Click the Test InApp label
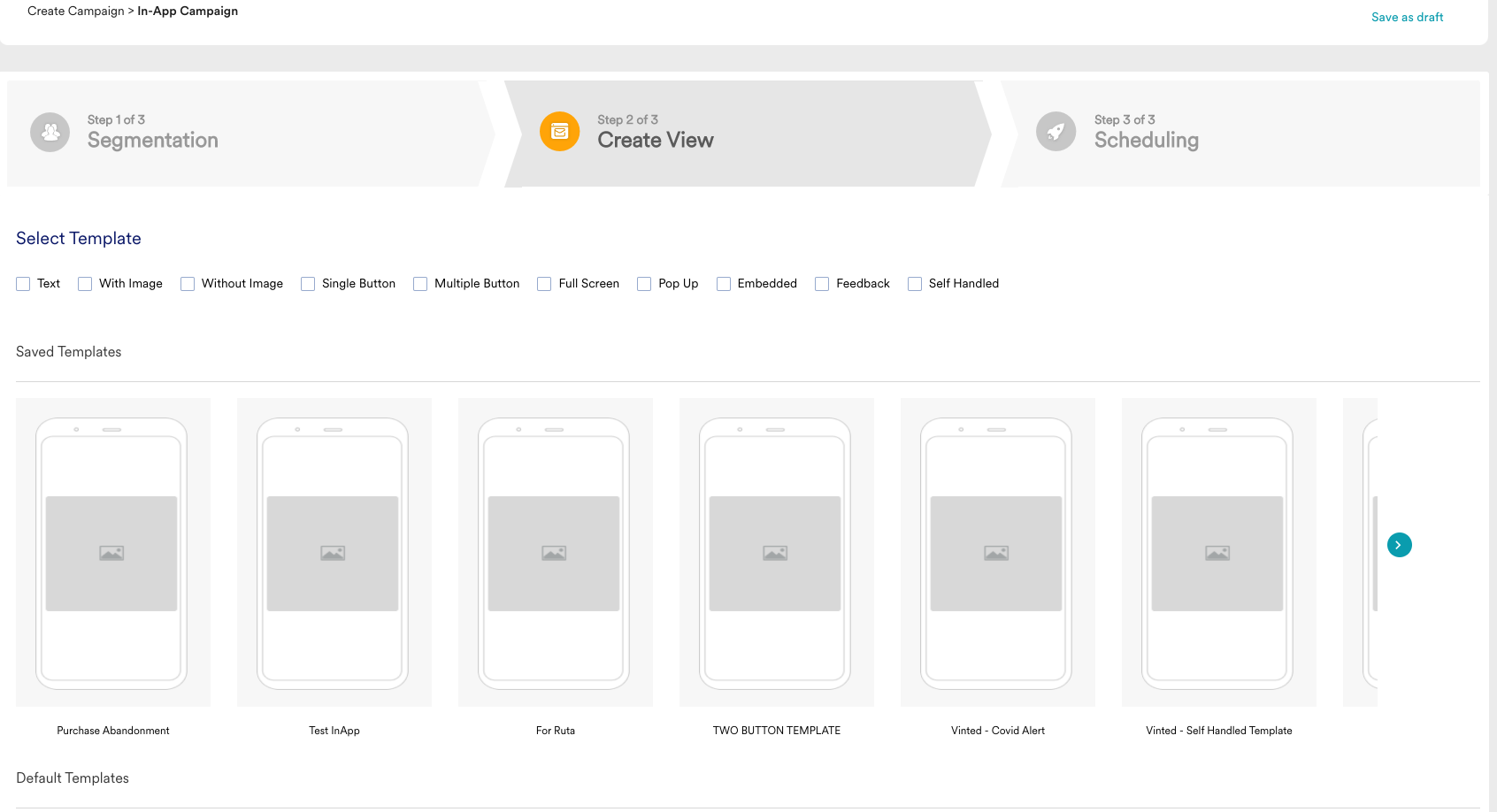This screenshot has width=1497, height=812. pos(334,731)
